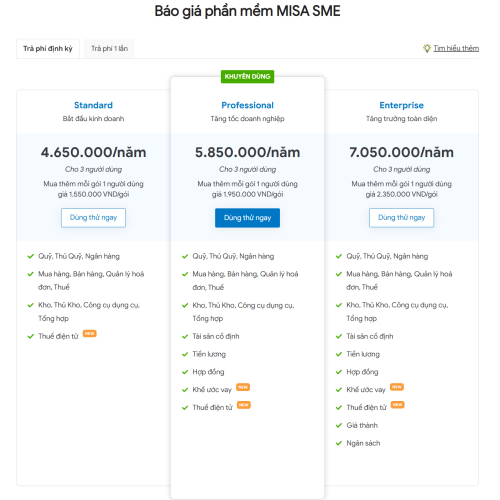Click 'Tiền lương' in Professional list
The image size is (500, 500).
[209, 354]
